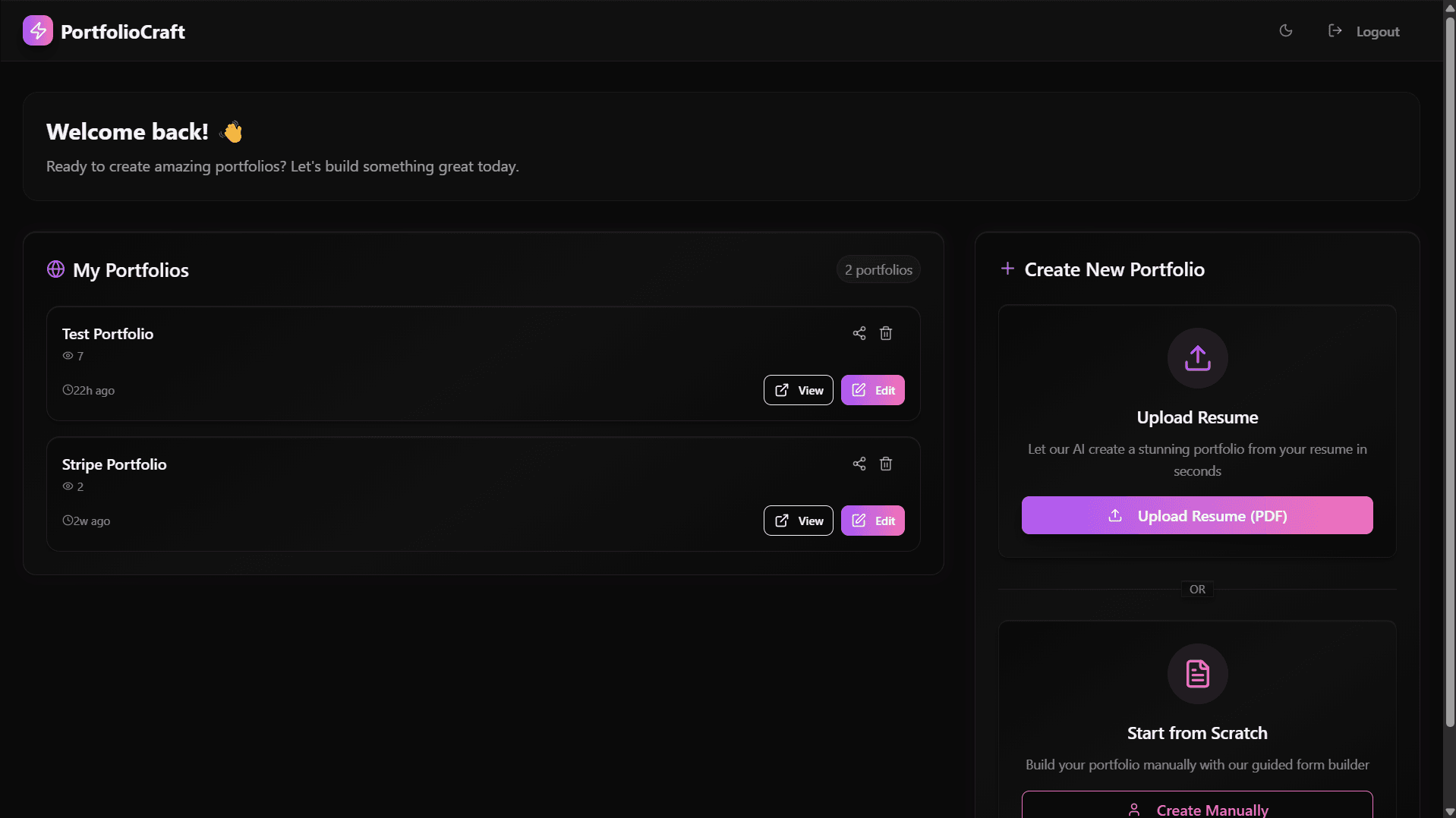
Task: Toggle dark mode with the moon icon
Action: click(x=1285, y=31)
